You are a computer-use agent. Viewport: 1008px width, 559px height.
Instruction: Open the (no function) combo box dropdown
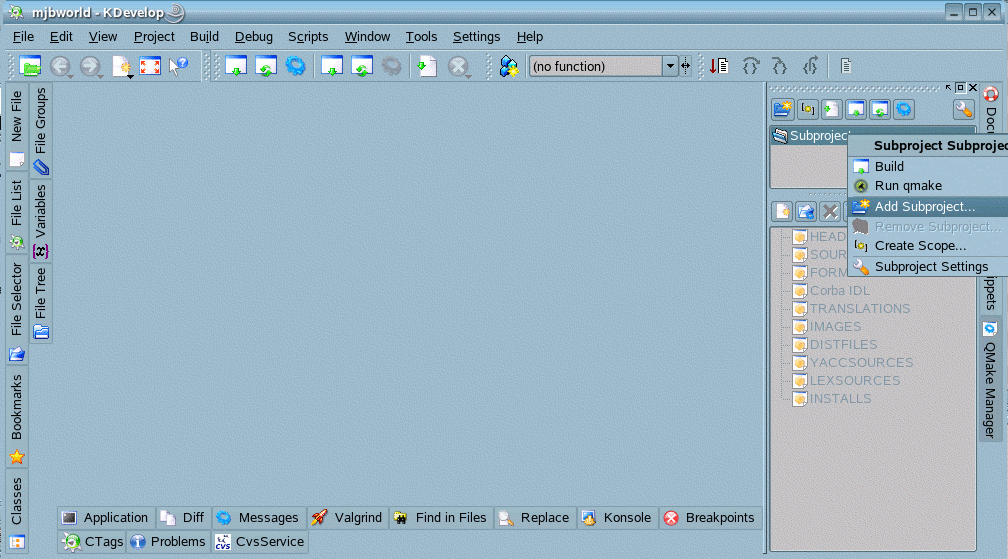click(x=670, y=67)
